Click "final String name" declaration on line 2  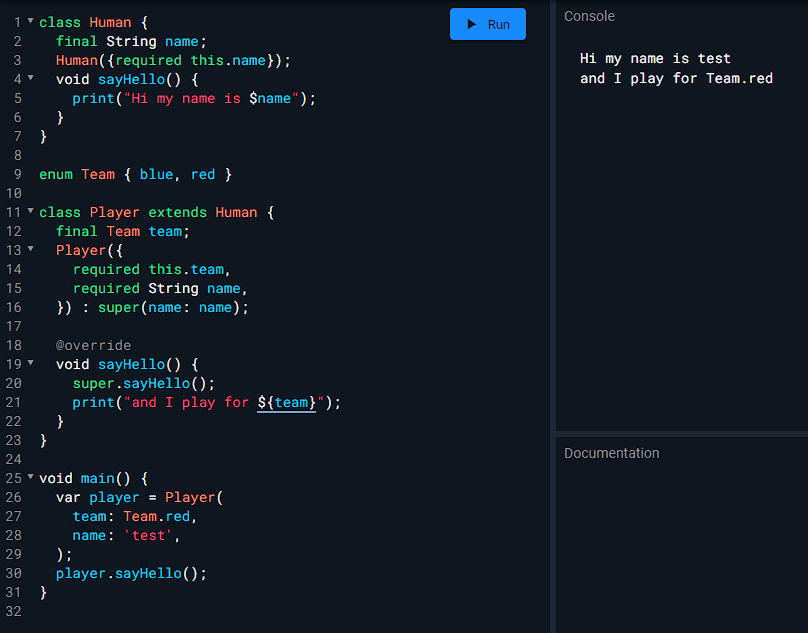pos(131,41)
